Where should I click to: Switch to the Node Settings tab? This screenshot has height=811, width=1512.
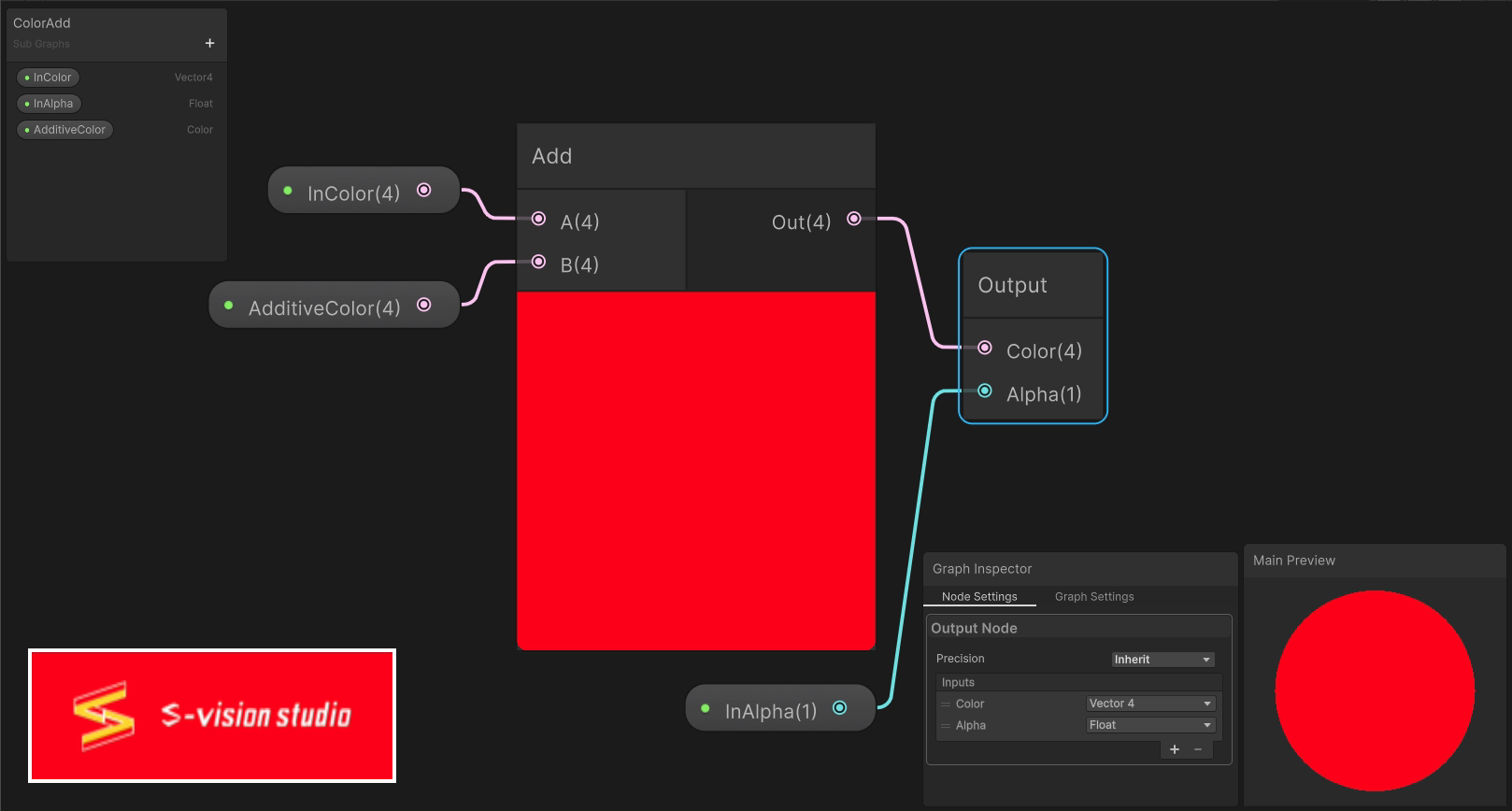pyautogui.click(x=979, y=596)
